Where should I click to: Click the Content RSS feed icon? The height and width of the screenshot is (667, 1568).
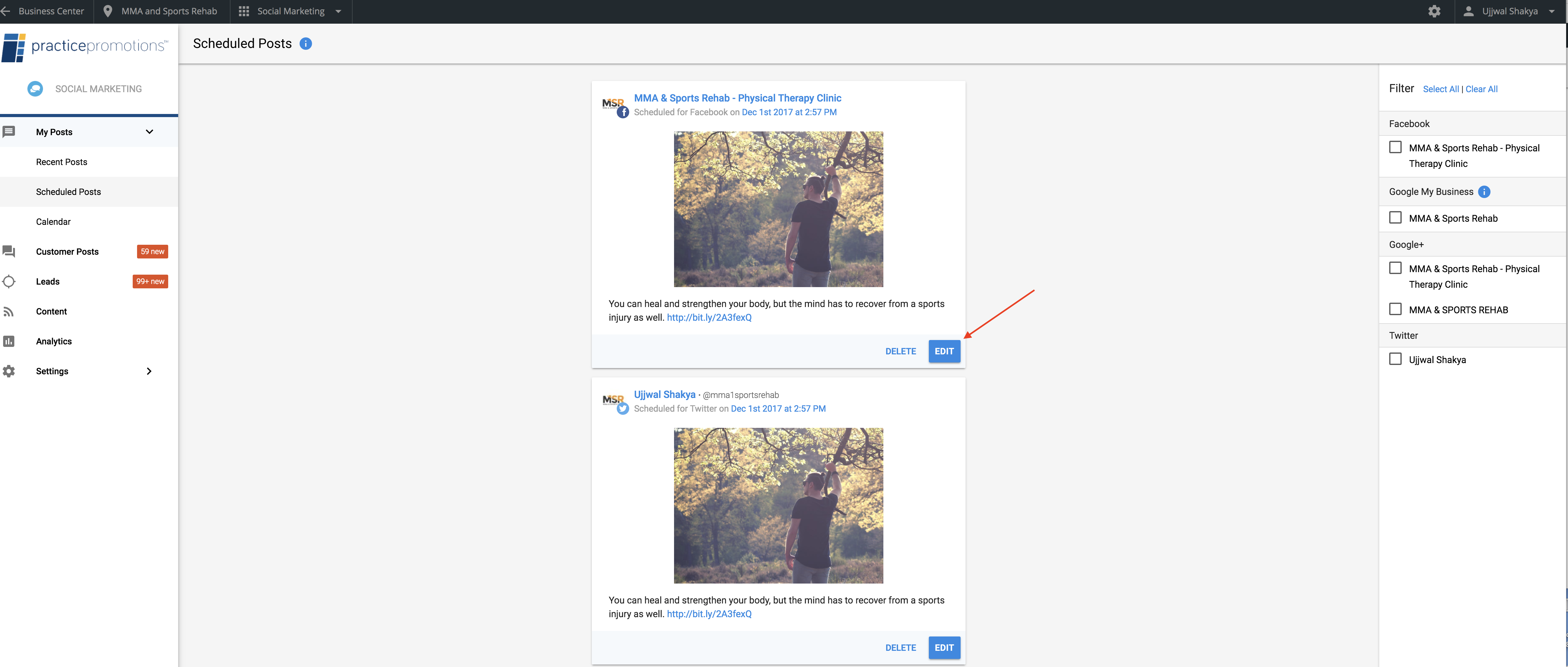pos(8,312)
